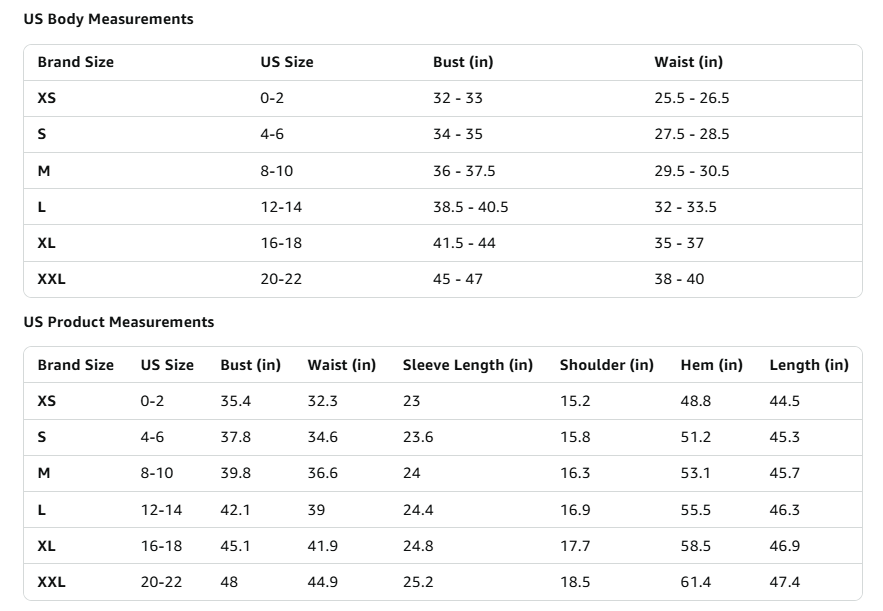
Task: Select product bust value 35.4
Action: 235,401
